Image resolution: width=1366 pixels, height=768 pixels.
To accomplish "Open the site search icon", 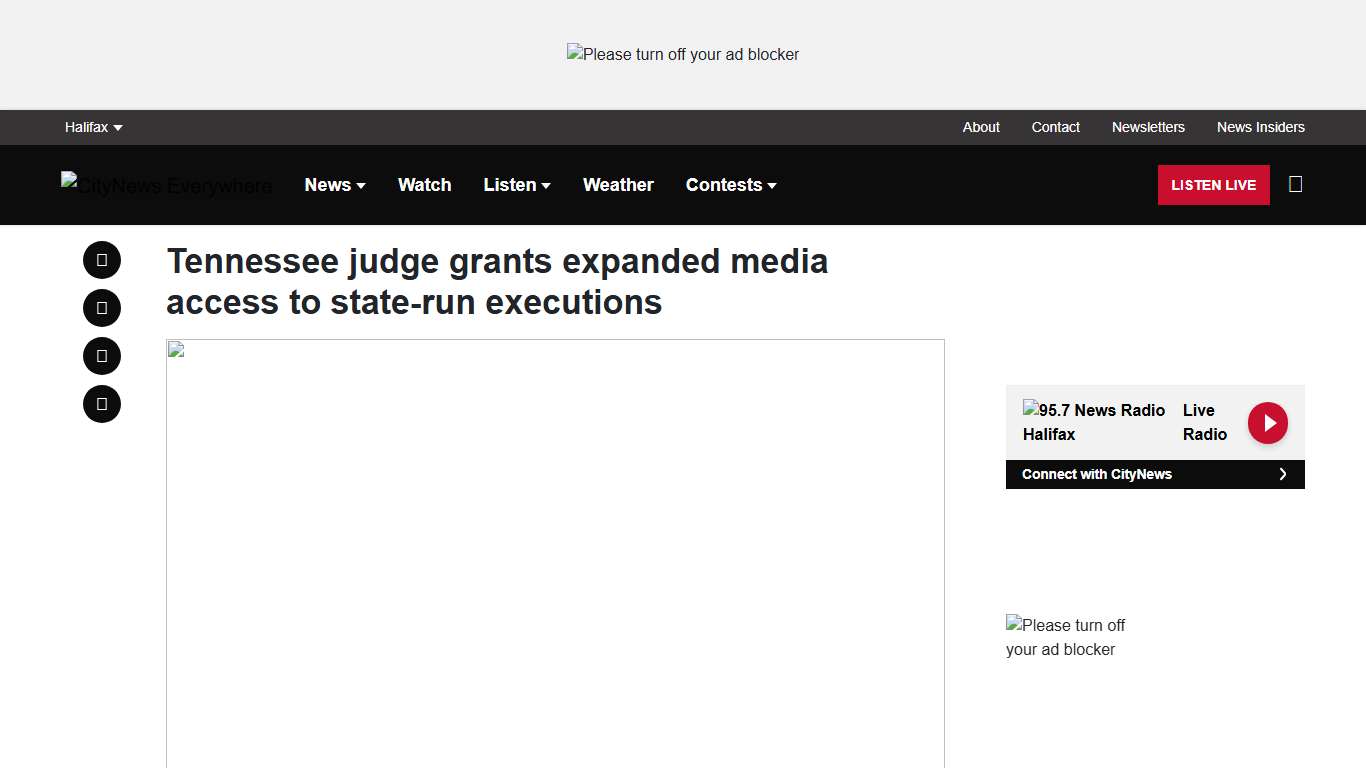I will tap(1295, 184).
